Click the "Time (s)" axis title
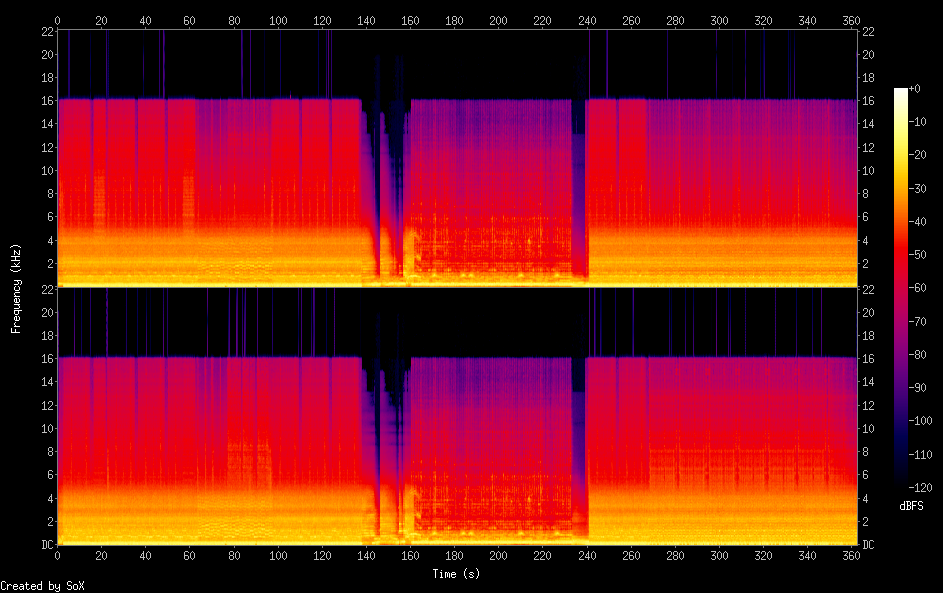943x593 pixels. [x=456, y=574]
